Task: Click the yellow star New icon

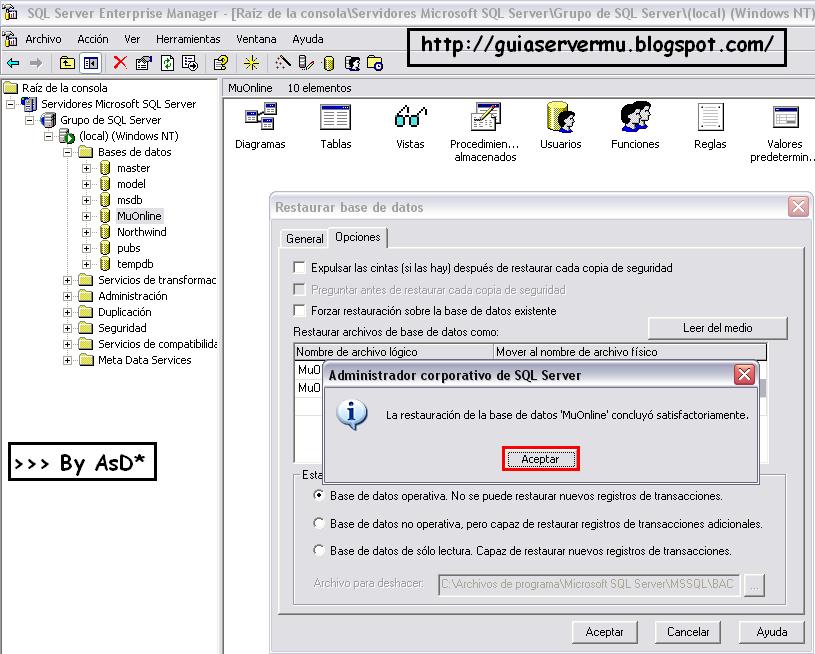Action: pyautogui.click(x=252, y=63)
